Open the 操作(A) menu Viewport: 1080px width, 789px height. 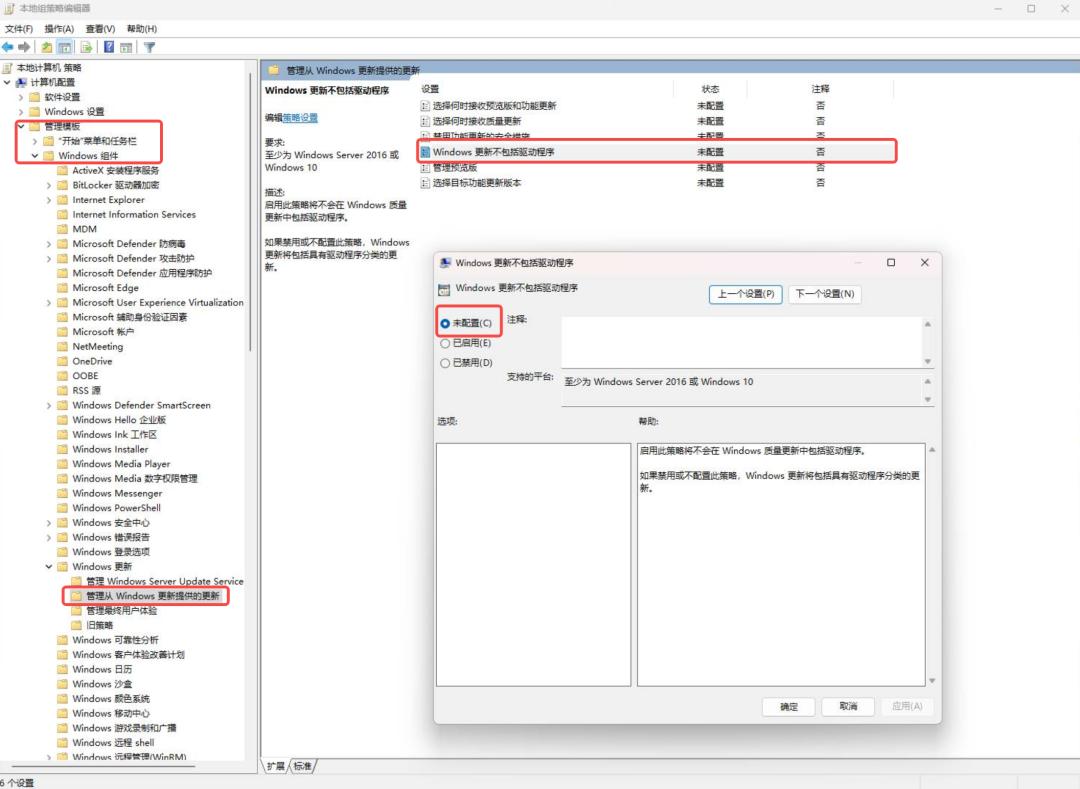click(x=61, y=29)
